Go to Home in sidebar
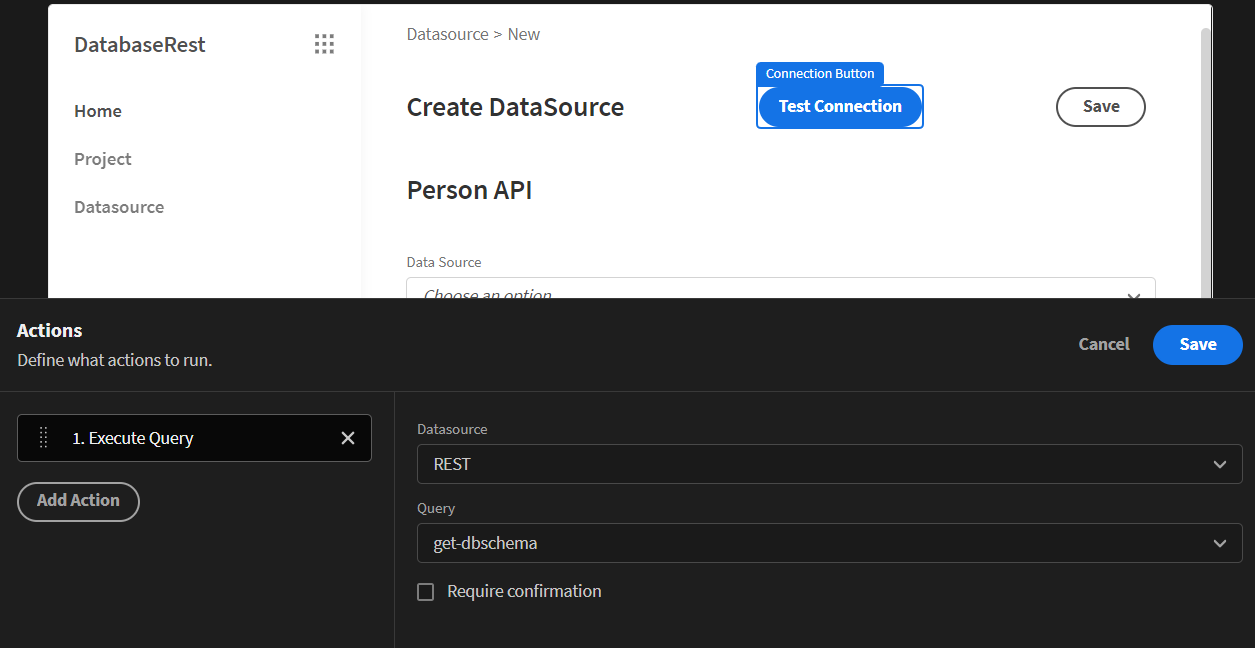The height and width of the screenshot is (648, 1255). [x=98, y=111]
